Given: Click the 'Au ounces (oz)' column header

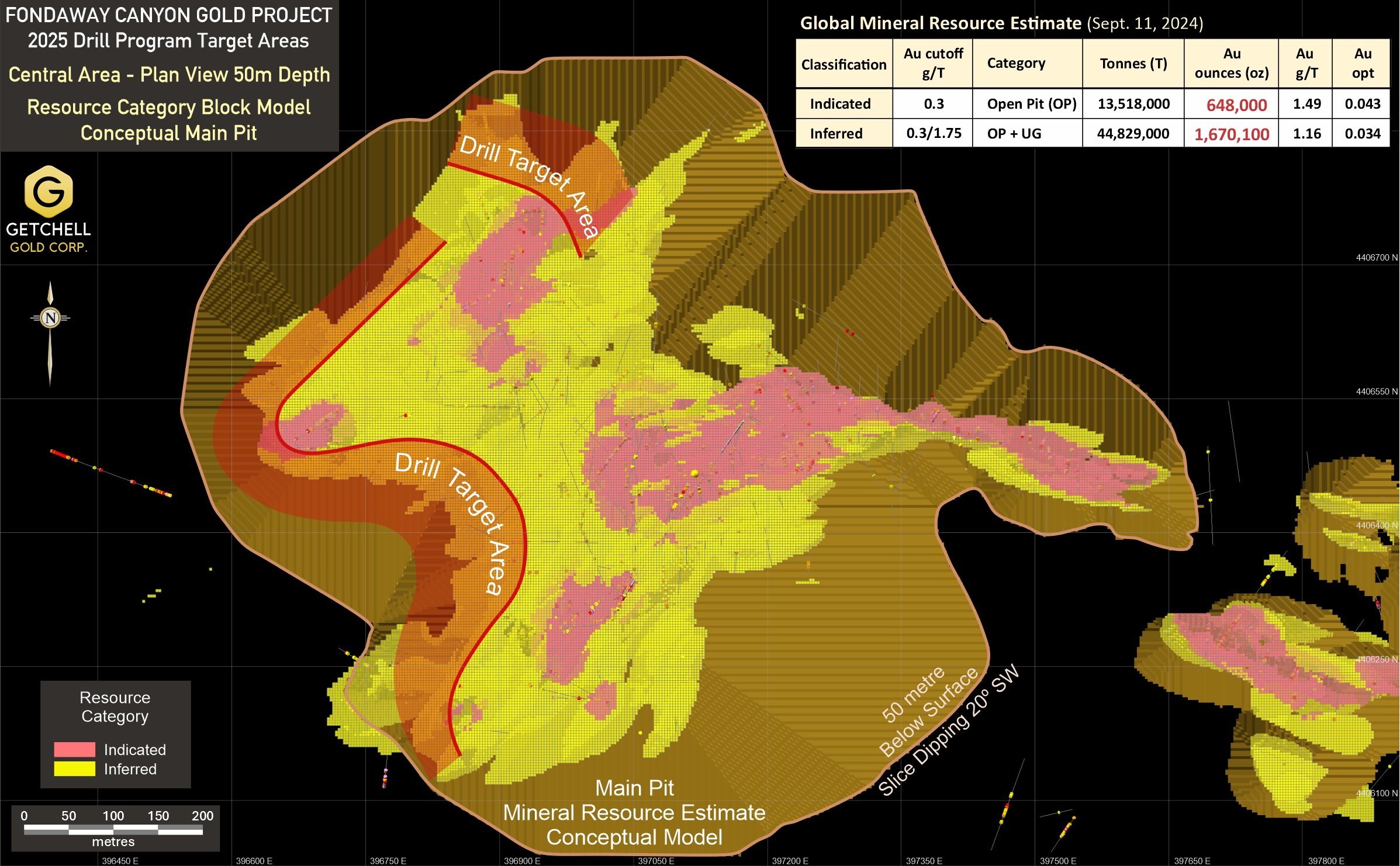Looking at the screenshot, I should pos(1232,63).
